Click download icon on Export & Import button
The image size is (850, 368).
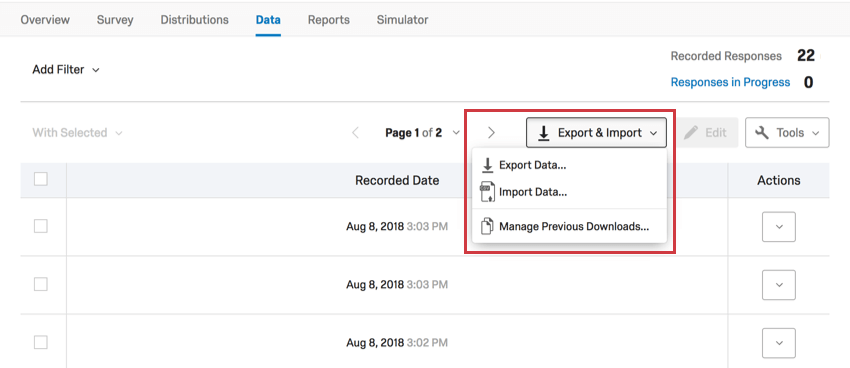544,133
